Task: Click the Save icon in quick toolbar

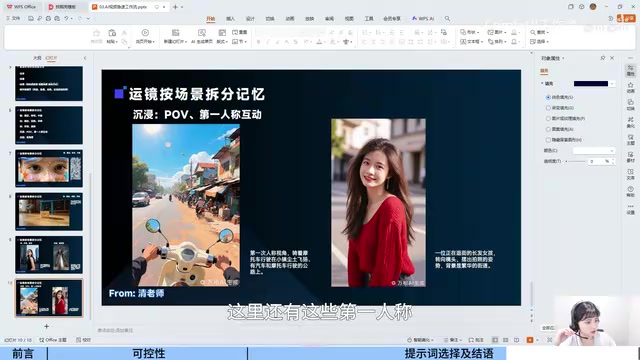Action: click(31, 18)
